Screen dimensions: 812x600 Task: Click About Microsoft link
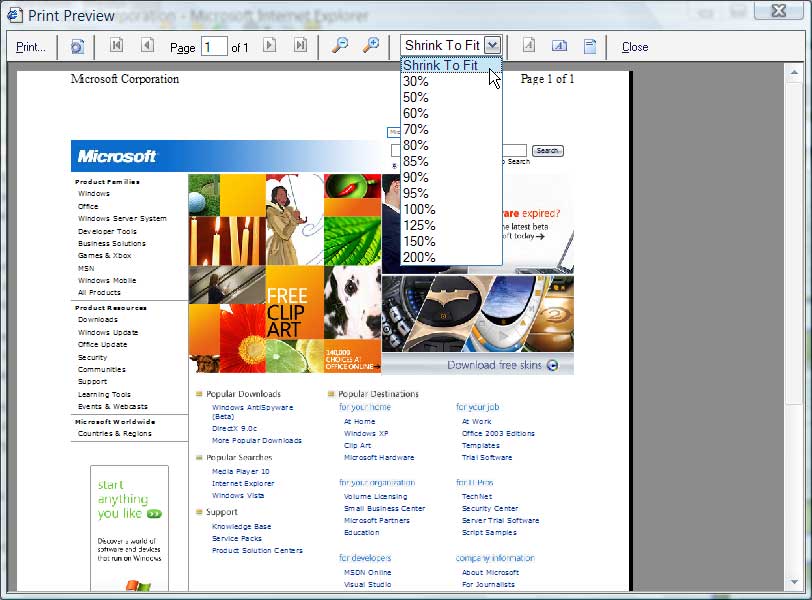point(490,572)
